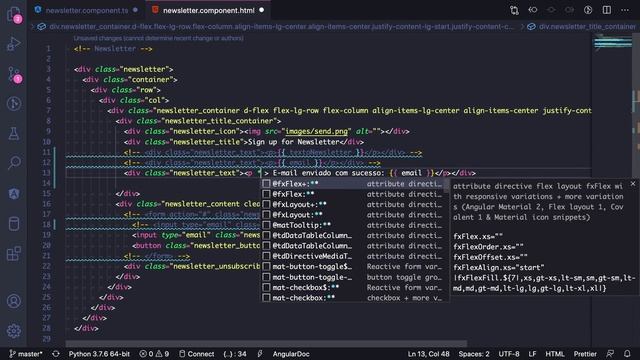Image resolution: width=640 pixels, height=360 pixels.
Task: Open the Run and Debug view
Action: tap(13, 44)
